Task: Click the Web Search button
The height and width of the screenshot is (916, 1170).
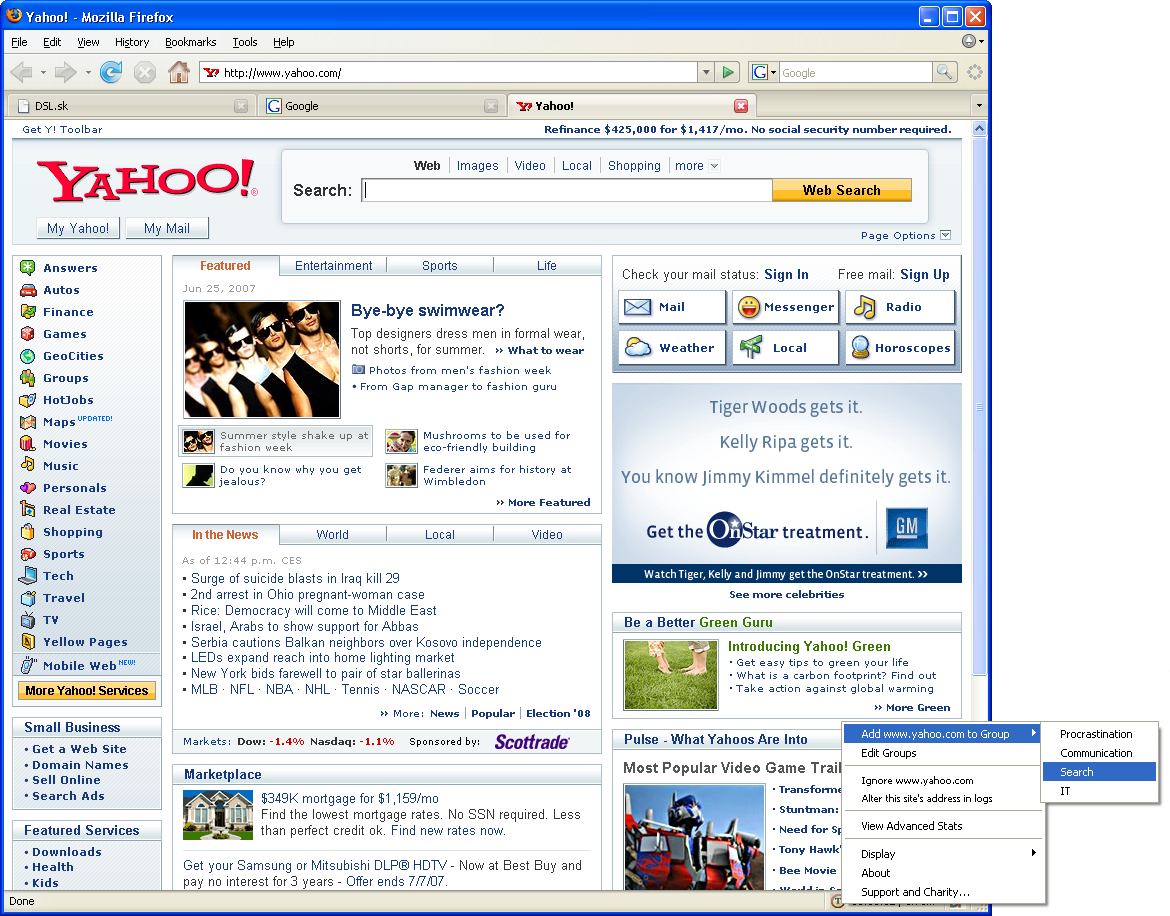Action: (842, 190)
